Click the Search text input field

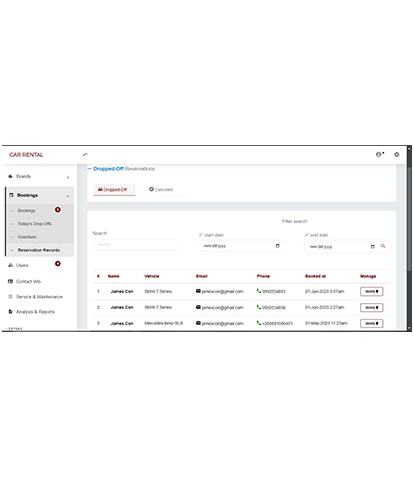click(136, 245)
